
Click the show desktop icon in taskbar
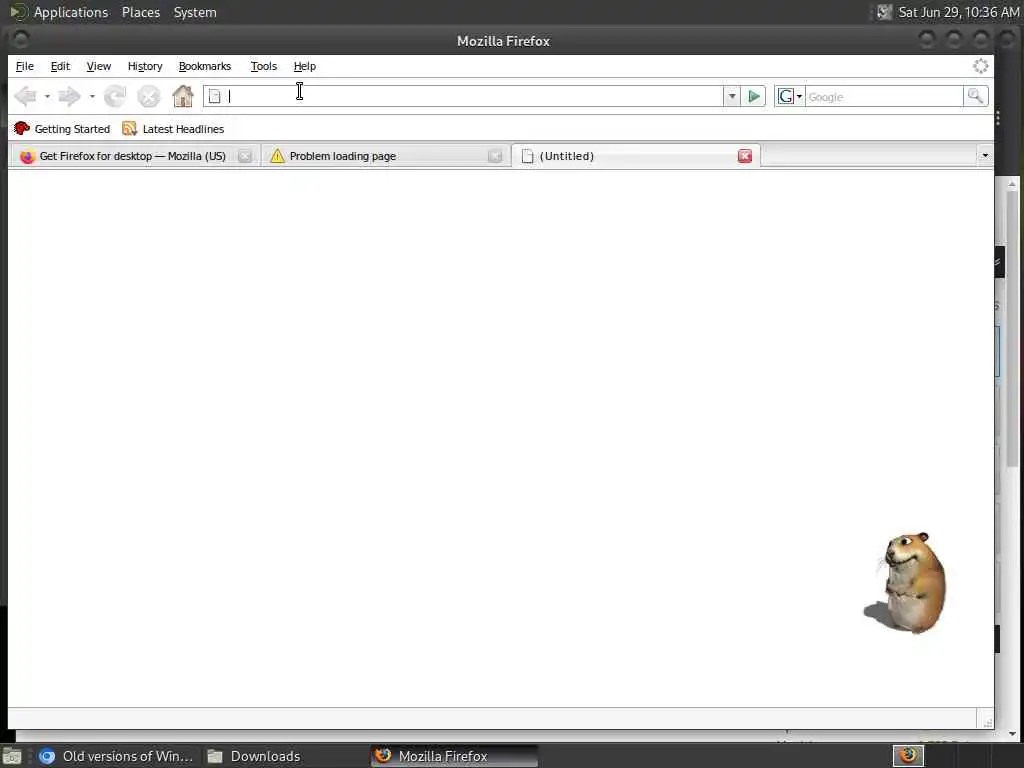click(x=12, y=756)
